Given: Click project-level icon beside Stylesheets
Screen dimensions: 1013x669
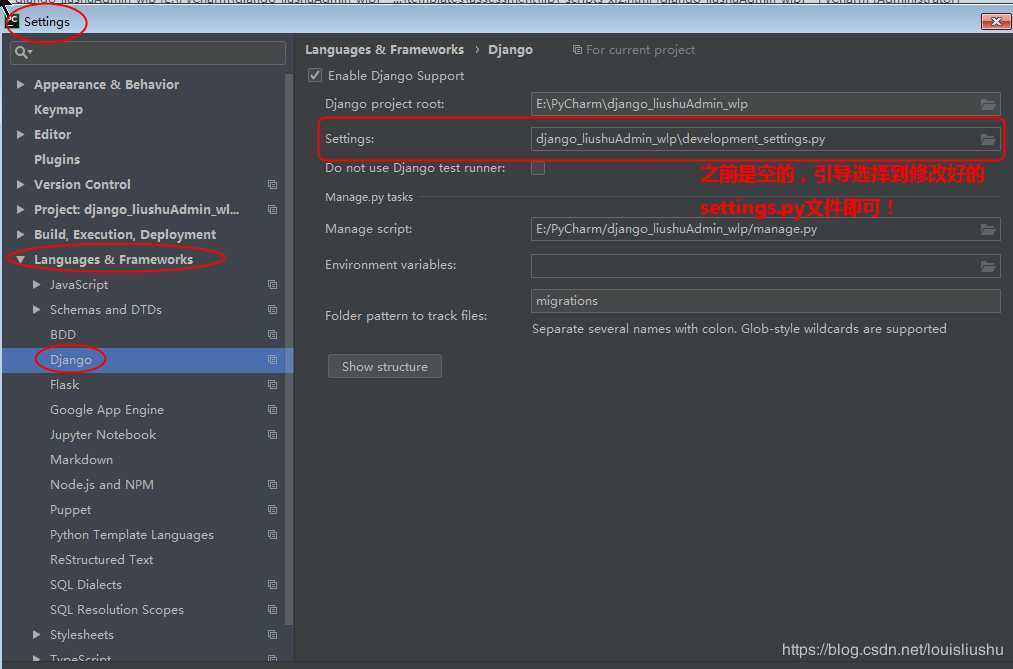Looking at the screenshot, I should point(273,635).
